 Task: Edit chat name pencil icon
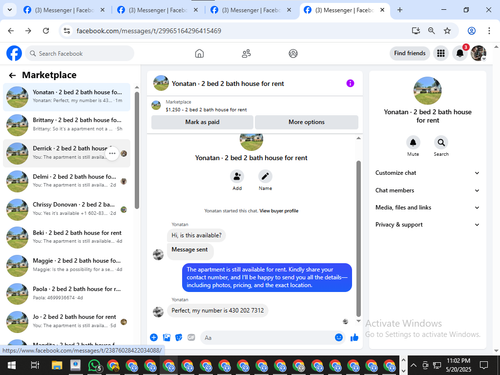click(x=265, y=176)
